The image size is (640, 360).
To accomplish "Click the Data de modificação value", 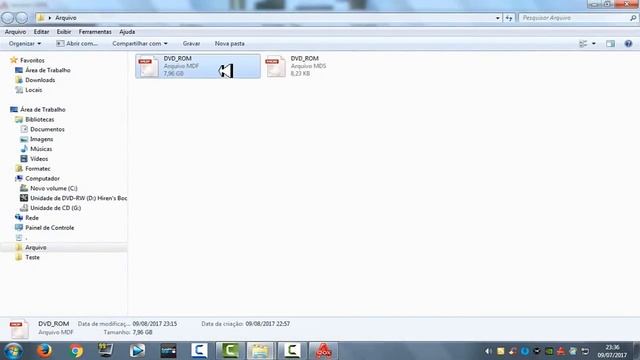I will click(x=155, y=324).
